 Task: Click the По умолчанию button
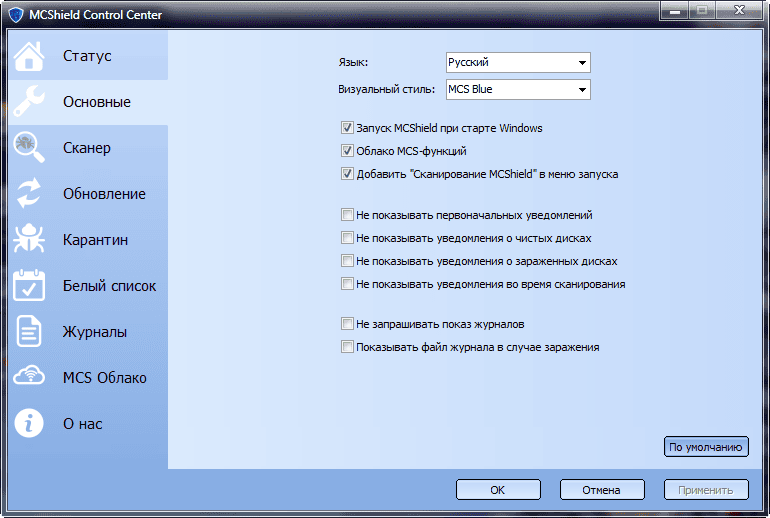pos(706,447)
